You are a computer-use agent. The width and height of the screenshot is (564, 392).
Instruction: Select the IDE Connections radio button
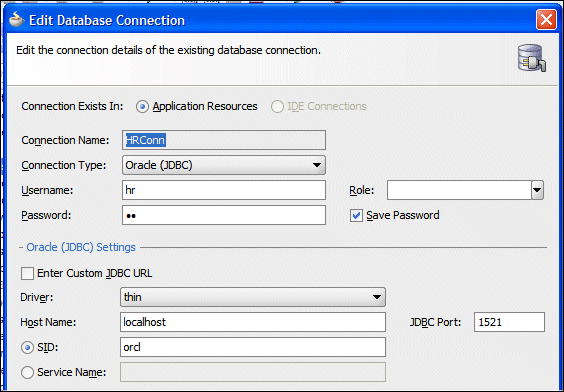[x=277, y=107]
